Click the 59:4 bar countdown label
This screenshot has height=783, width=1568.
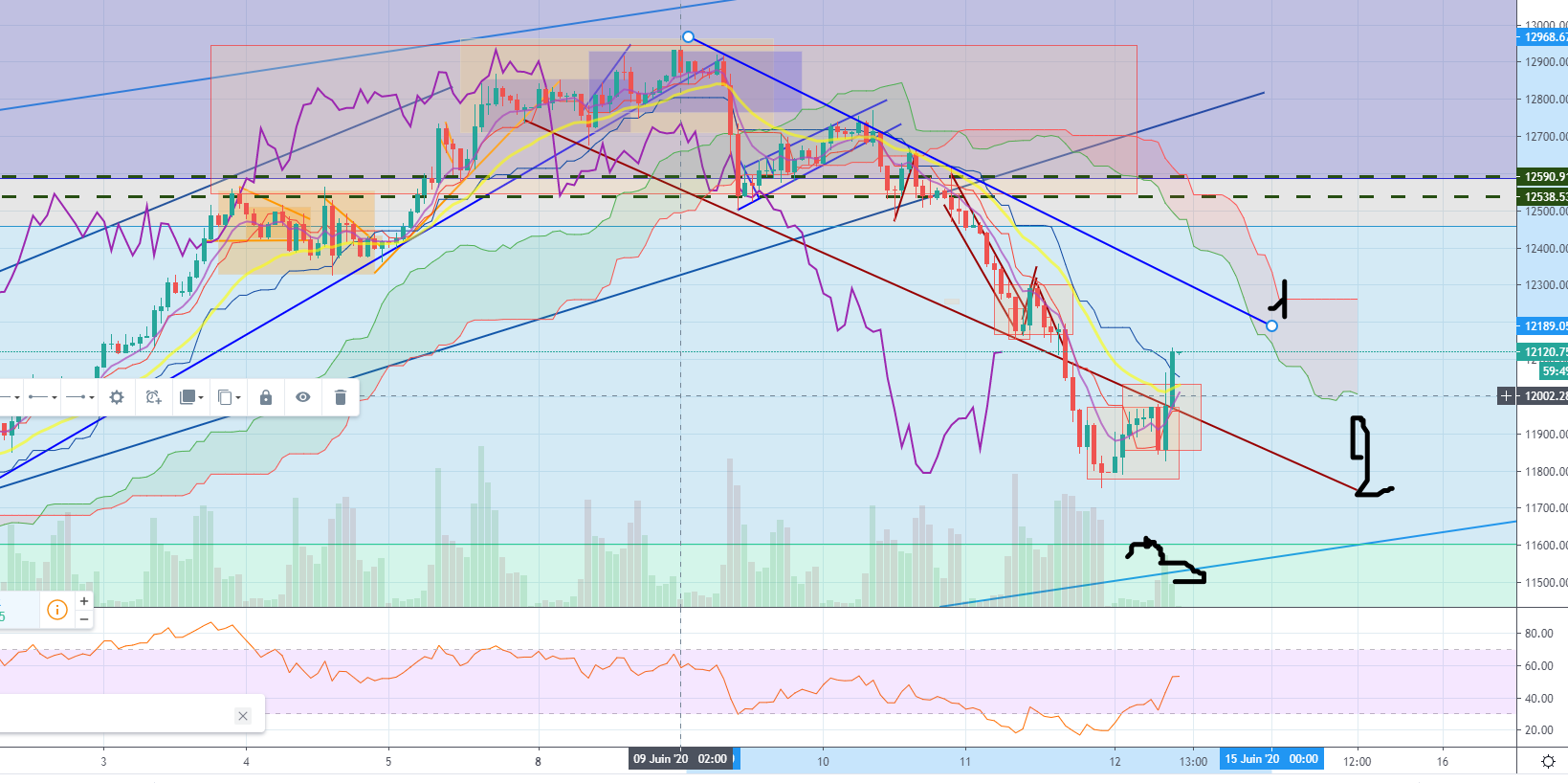pyautogui.click(x=1554, y=371)
